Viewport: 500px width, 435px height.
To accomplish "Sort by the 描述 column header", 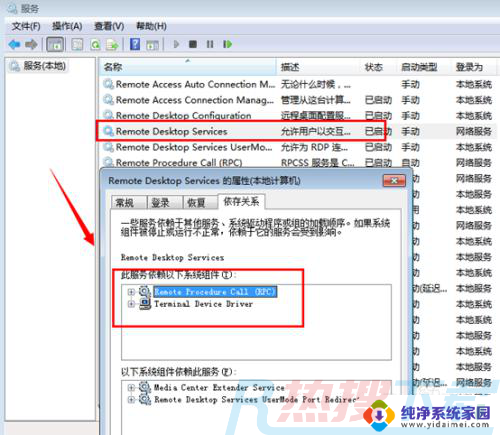I will coord(318,67).
